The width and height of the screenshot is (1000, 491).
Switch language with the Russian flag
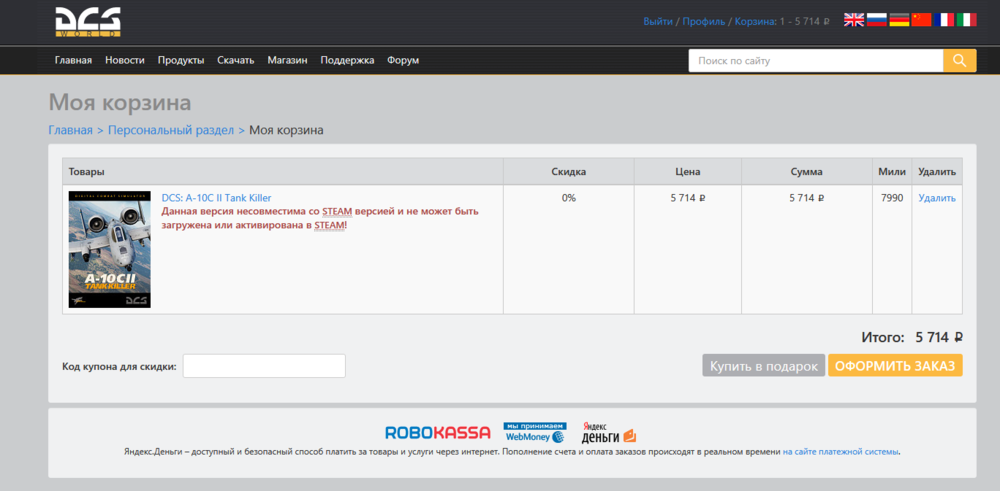pos(876,20)
